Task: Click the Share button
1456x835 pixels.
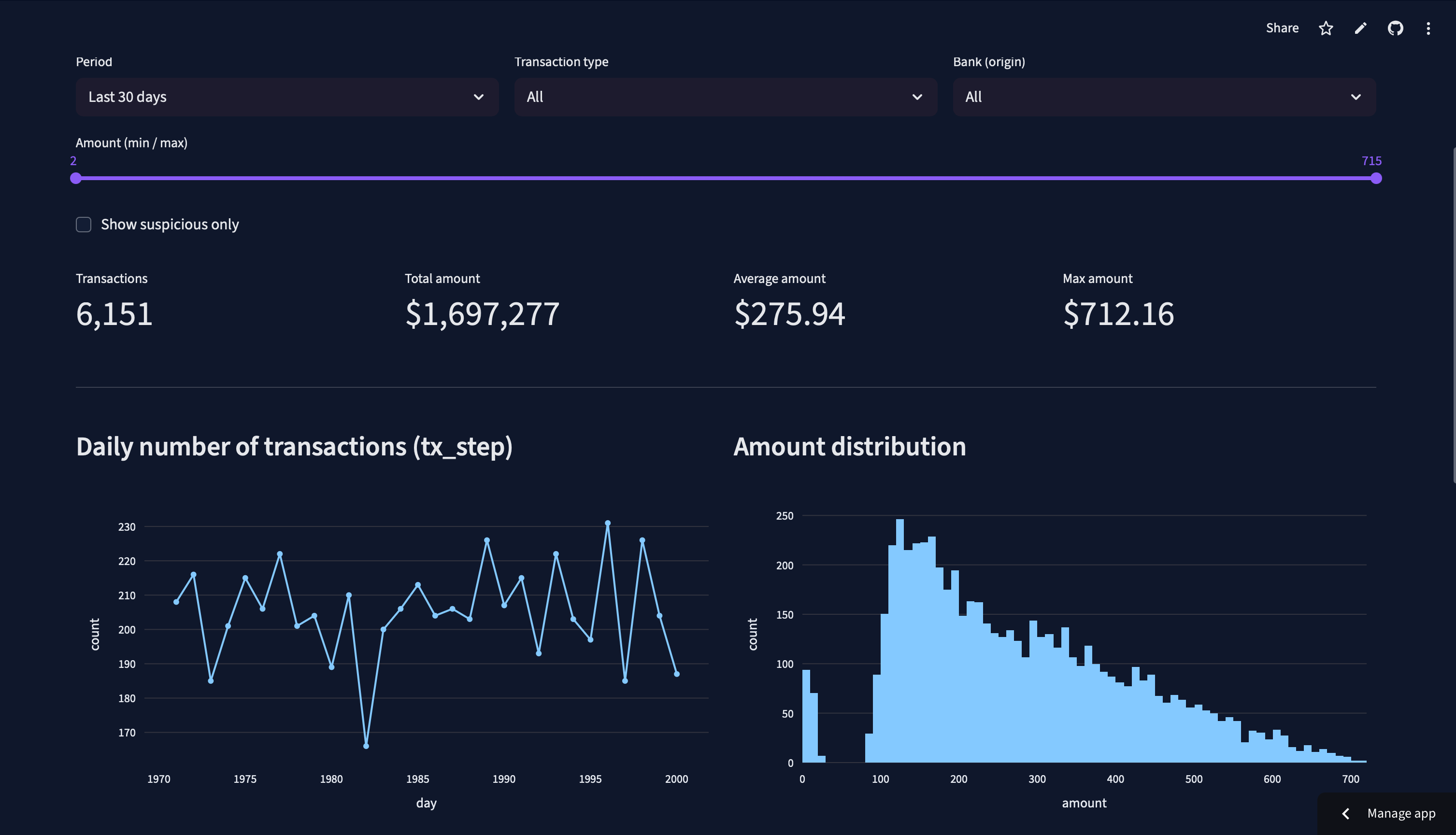Action: (x=1283, y=28)
